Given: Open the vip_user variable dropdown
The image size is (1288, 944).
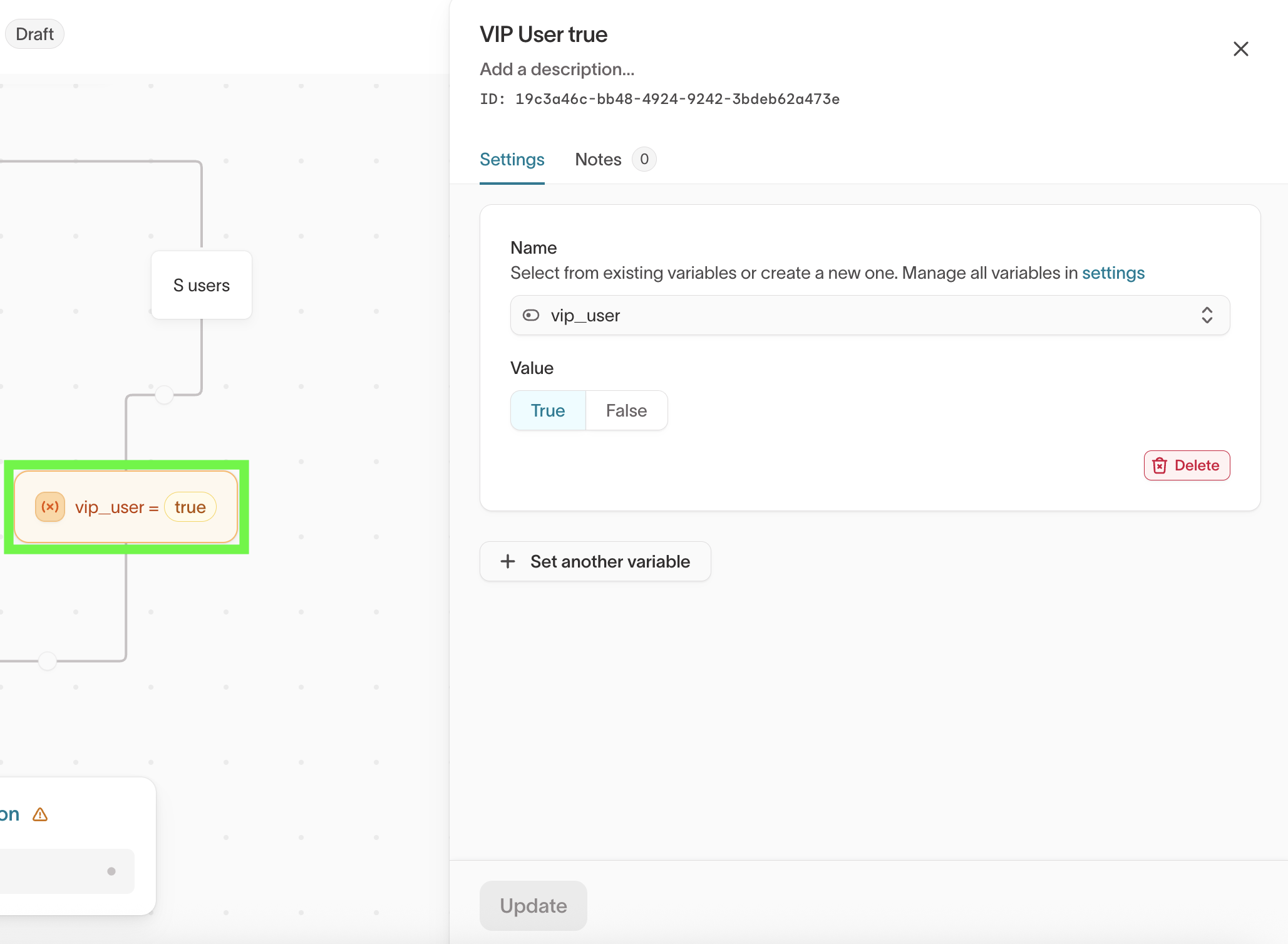Looking at the screenshot, I should [869, 315].
